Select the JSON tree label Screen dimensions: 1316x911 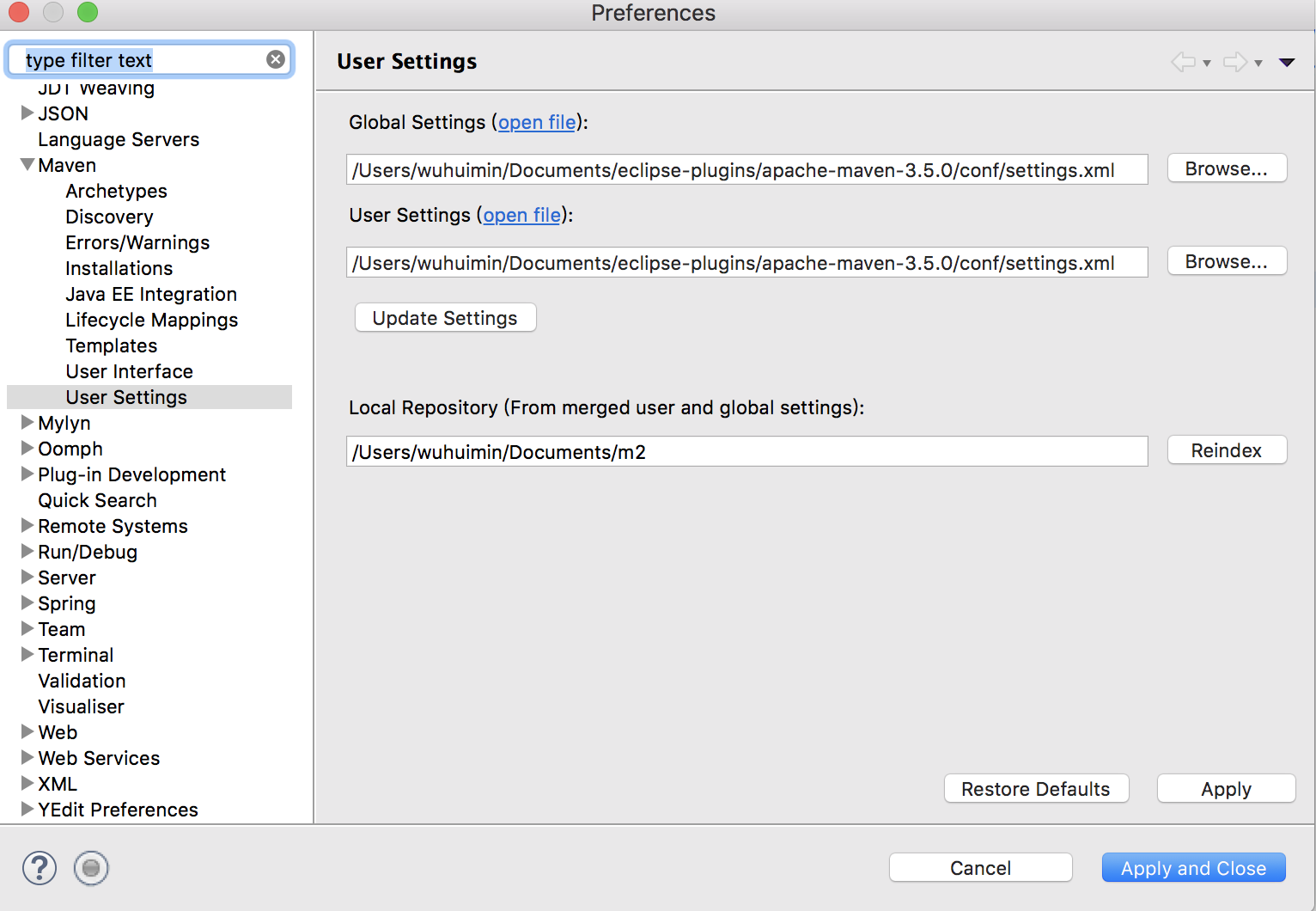pos(63,113)
